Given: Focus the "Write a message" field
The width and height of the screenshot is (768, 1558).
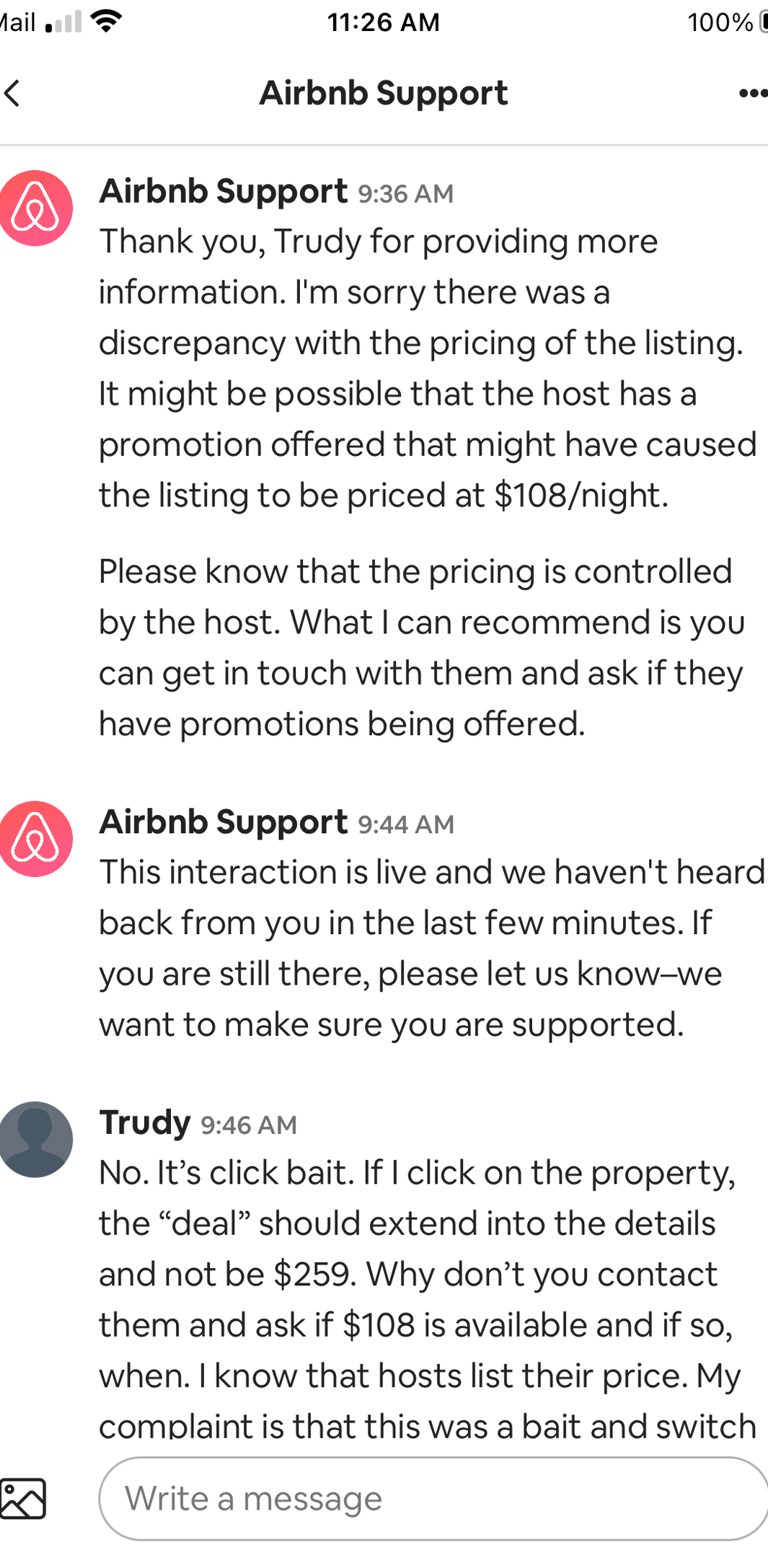Looking at the screenshot, I should pos(432,1498).
